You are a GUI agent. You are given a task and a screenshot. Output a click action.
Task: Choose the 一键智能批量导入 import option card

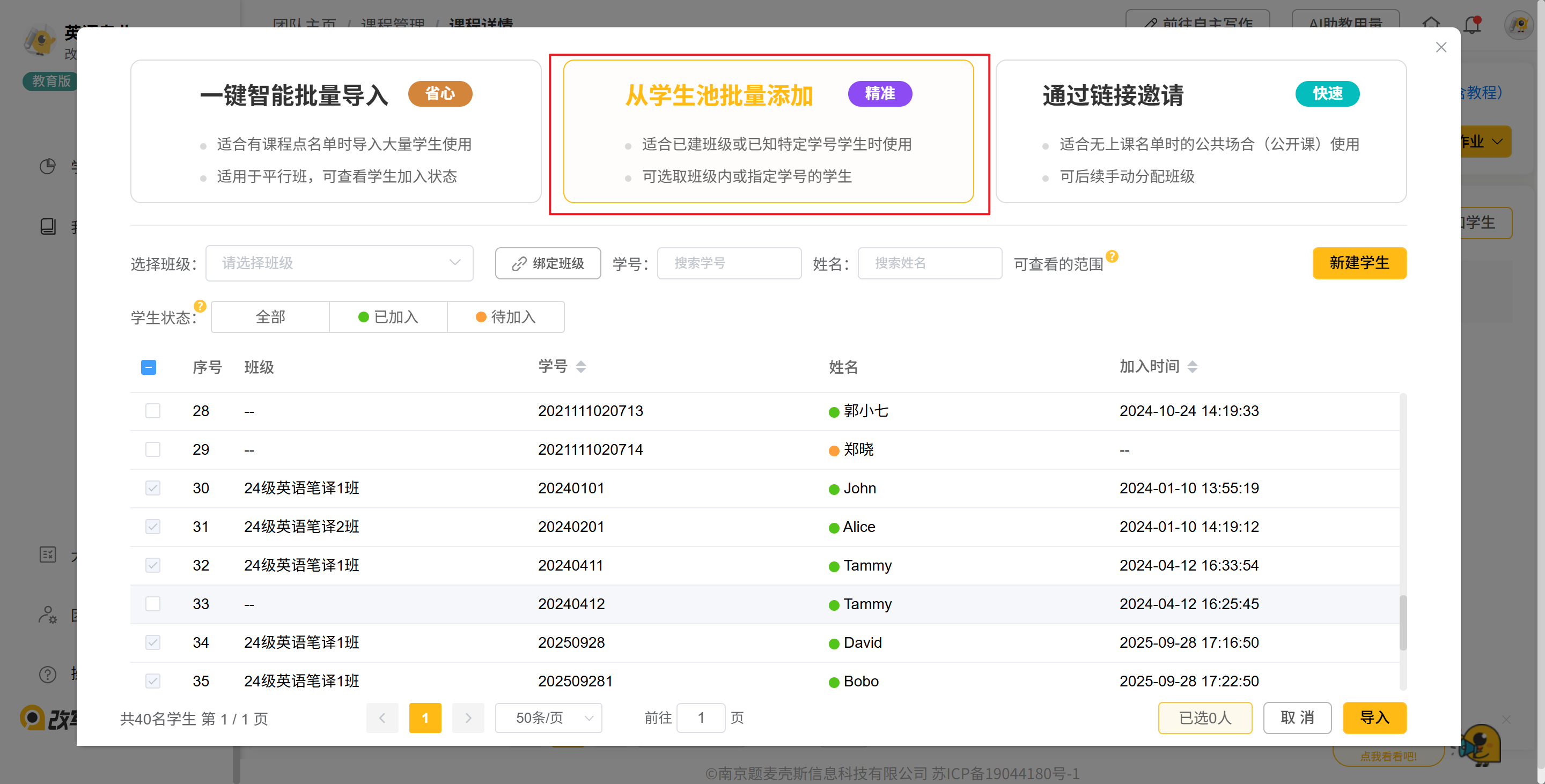336,131
